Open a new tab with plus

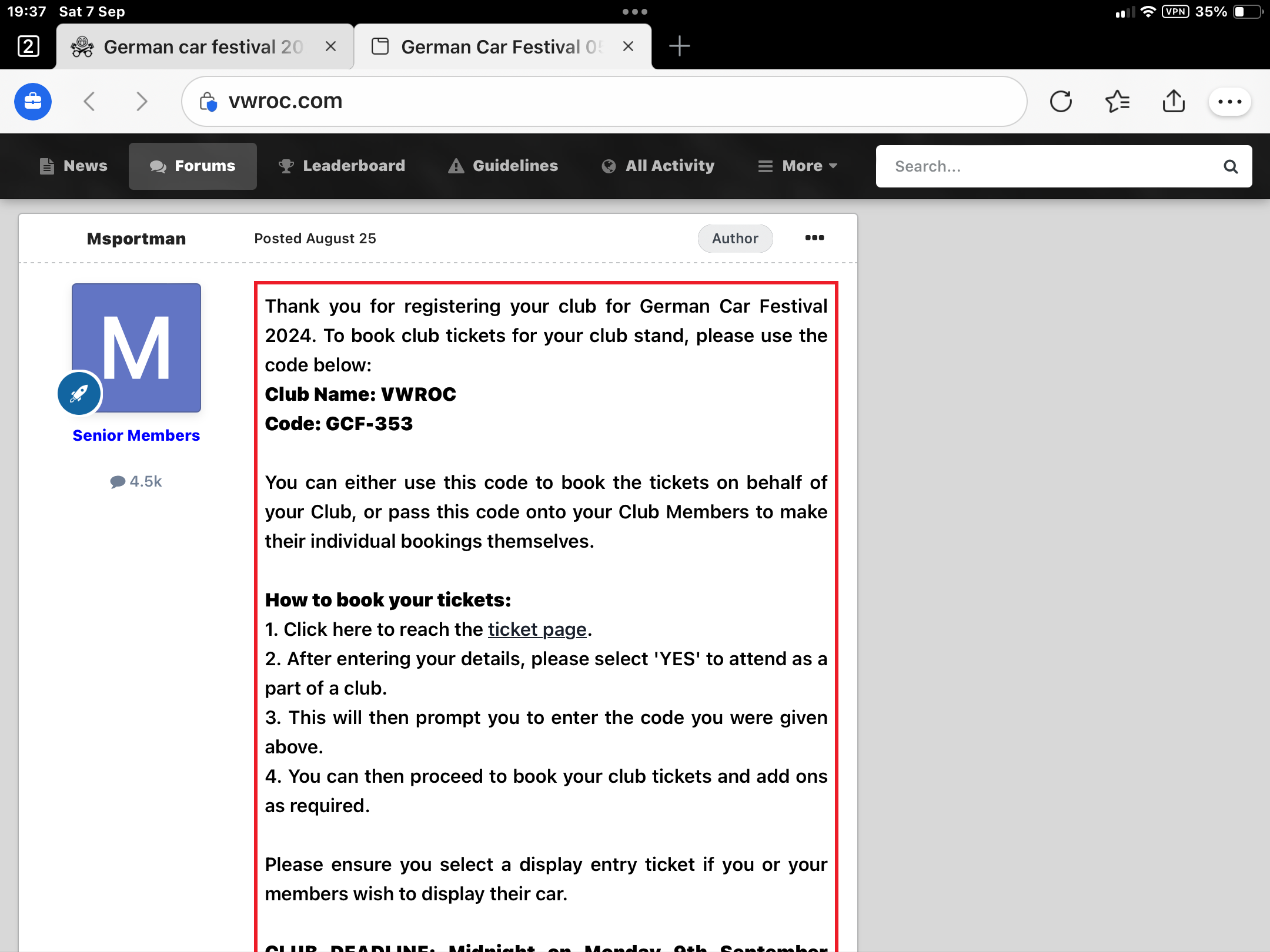pyautogui.click(x=679, y=46)
